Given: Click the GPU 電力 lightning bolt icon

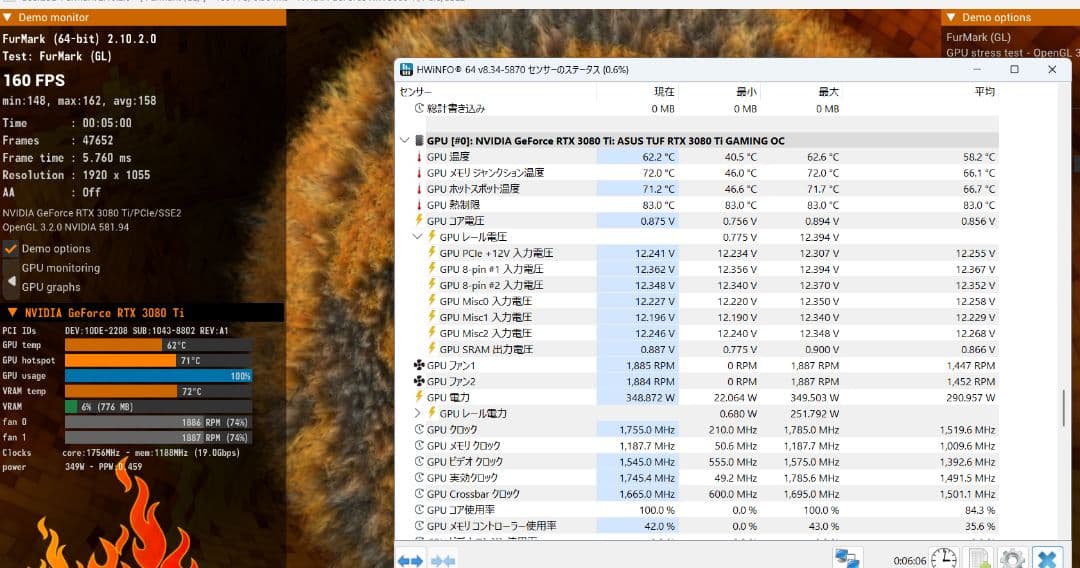Looking at the screenshot, I should pos(419,397).
